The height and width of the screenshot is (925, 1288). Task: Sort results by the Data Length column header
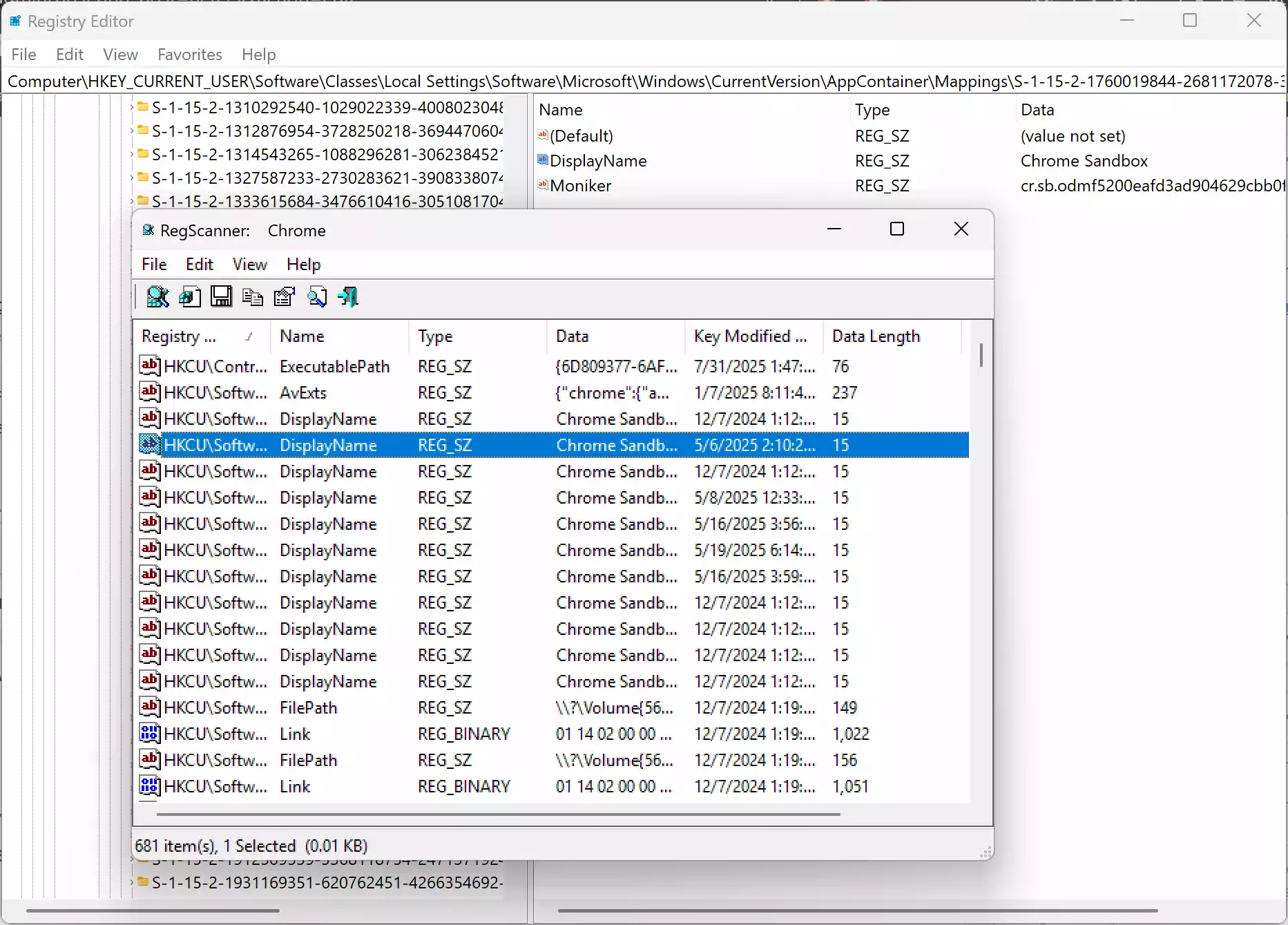876,336
